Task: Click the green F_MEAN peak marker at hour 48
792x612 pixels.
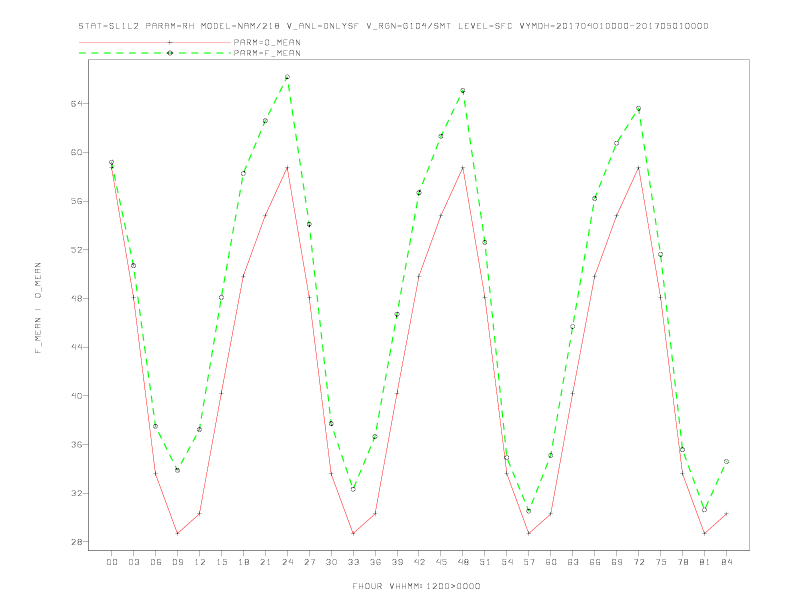Action: pos(463,91)
